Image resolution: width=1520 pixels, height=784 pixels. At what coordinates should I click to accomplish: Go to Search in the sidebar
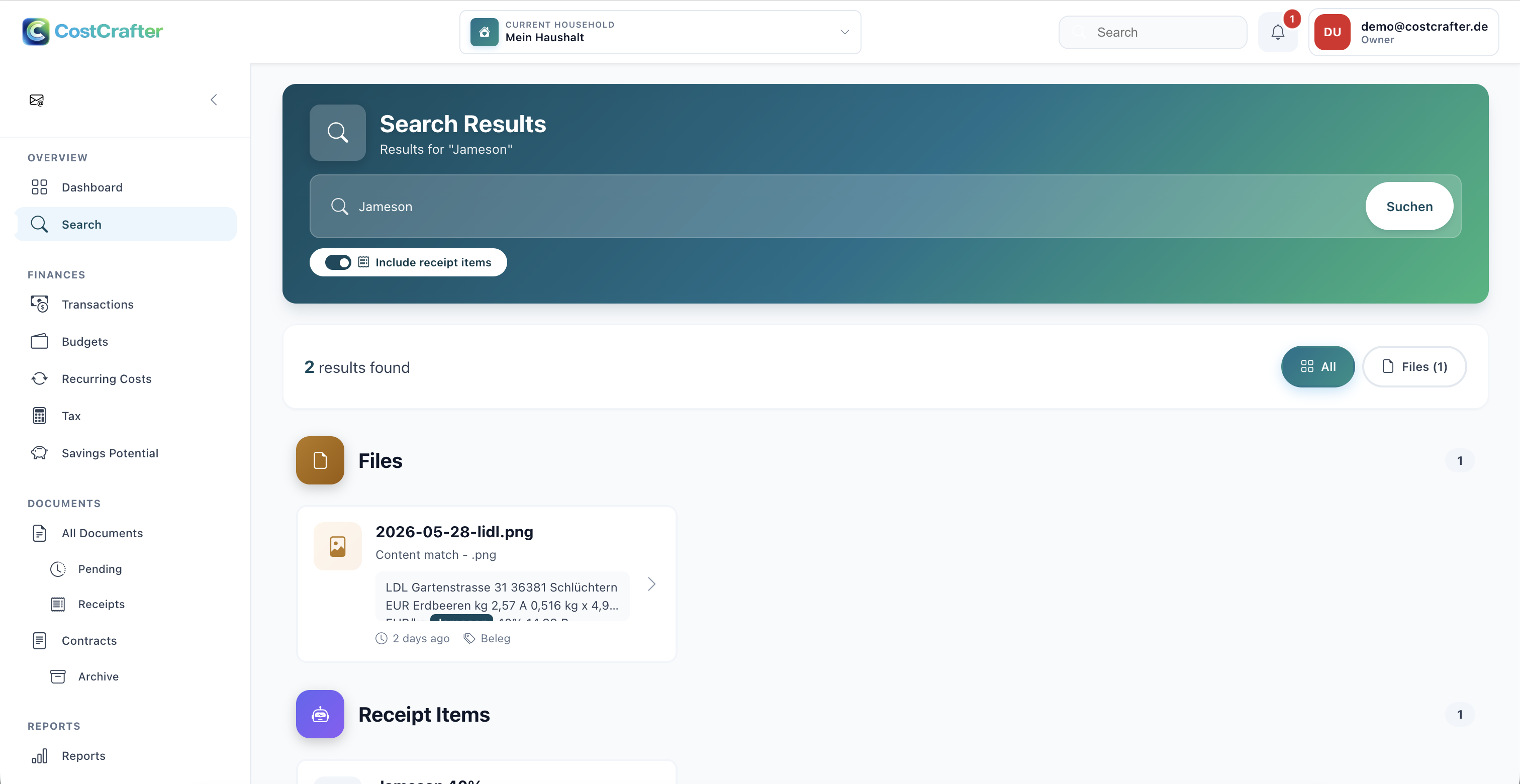tap(126, 224)
